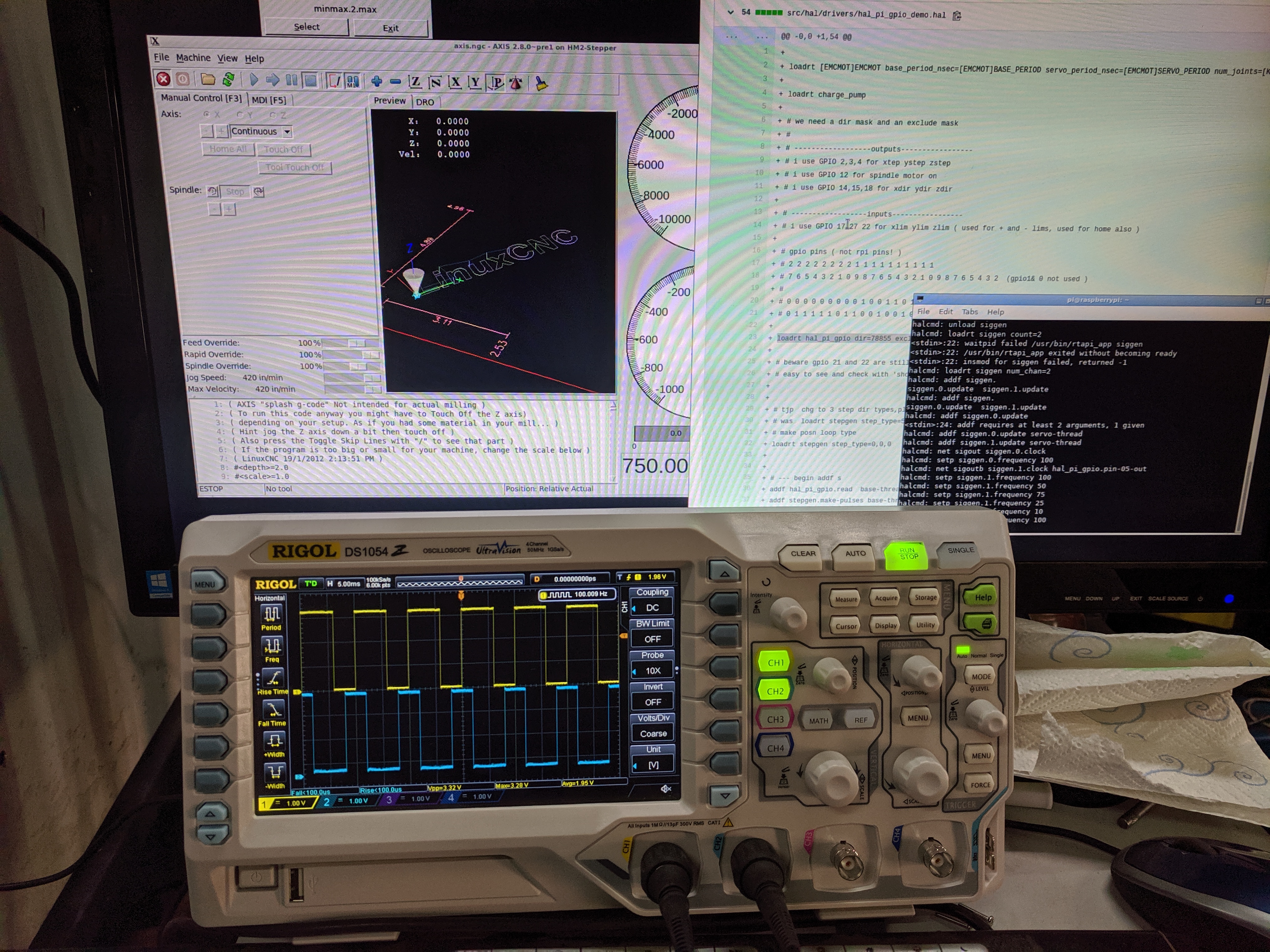Start spindle clockwise icon right of Stop
Viewport: 1270px width, 952px height.
(259, 192)
